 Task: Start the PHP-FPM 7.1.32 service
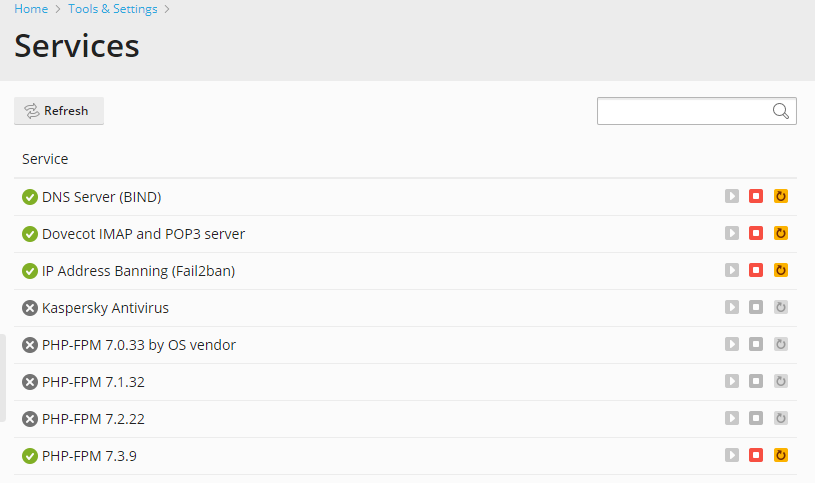pos(732,381)
